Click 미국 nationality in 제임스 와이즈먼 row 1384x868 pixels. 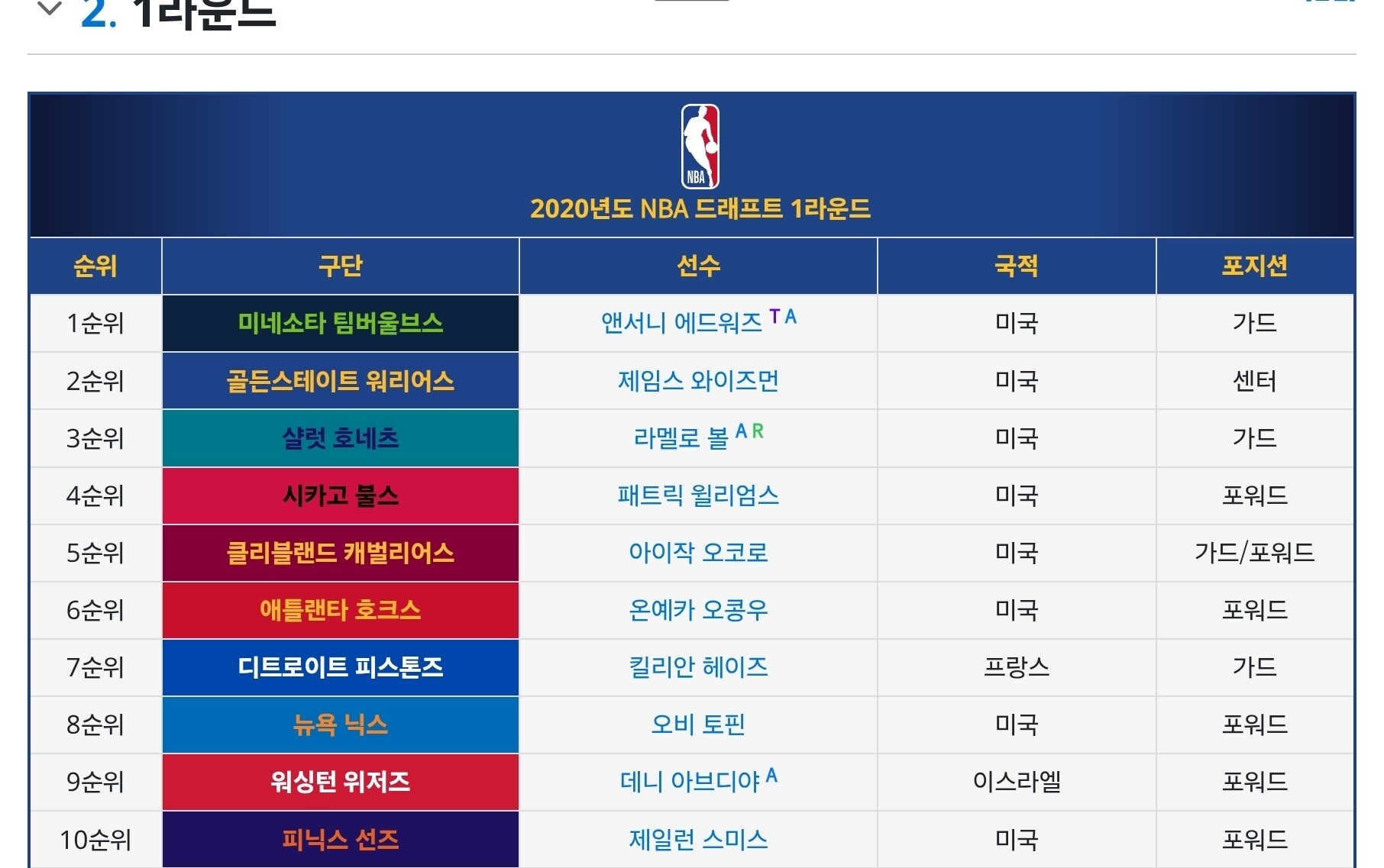[1017, 381]
